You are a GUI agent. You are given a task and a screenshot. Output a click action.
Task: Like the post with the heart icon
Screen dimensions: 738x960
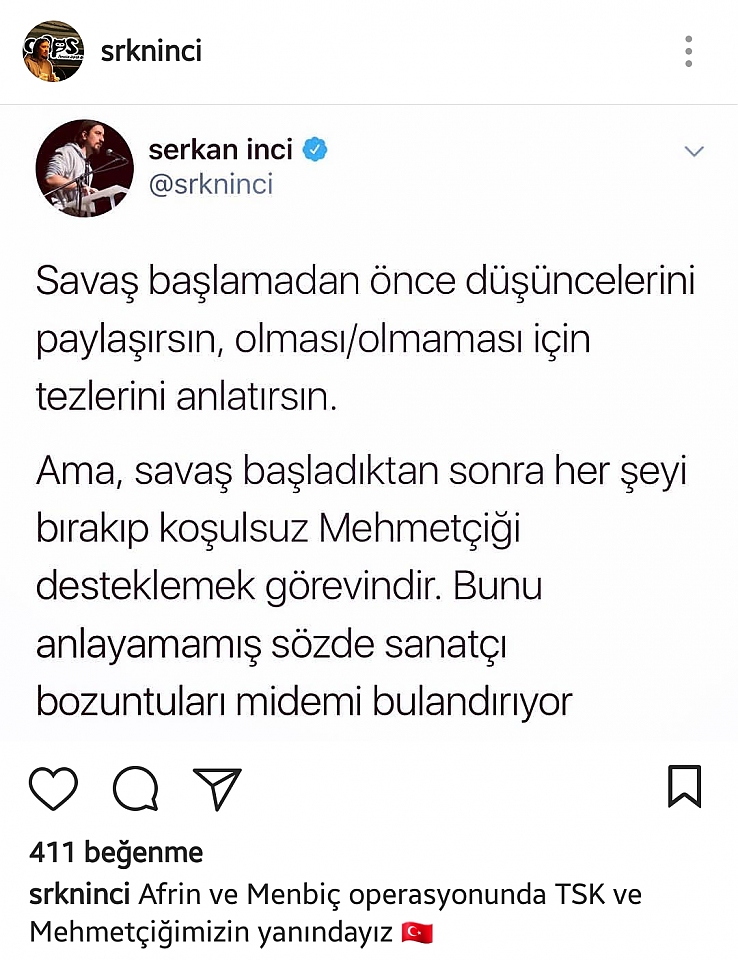(x=53, y=788)
